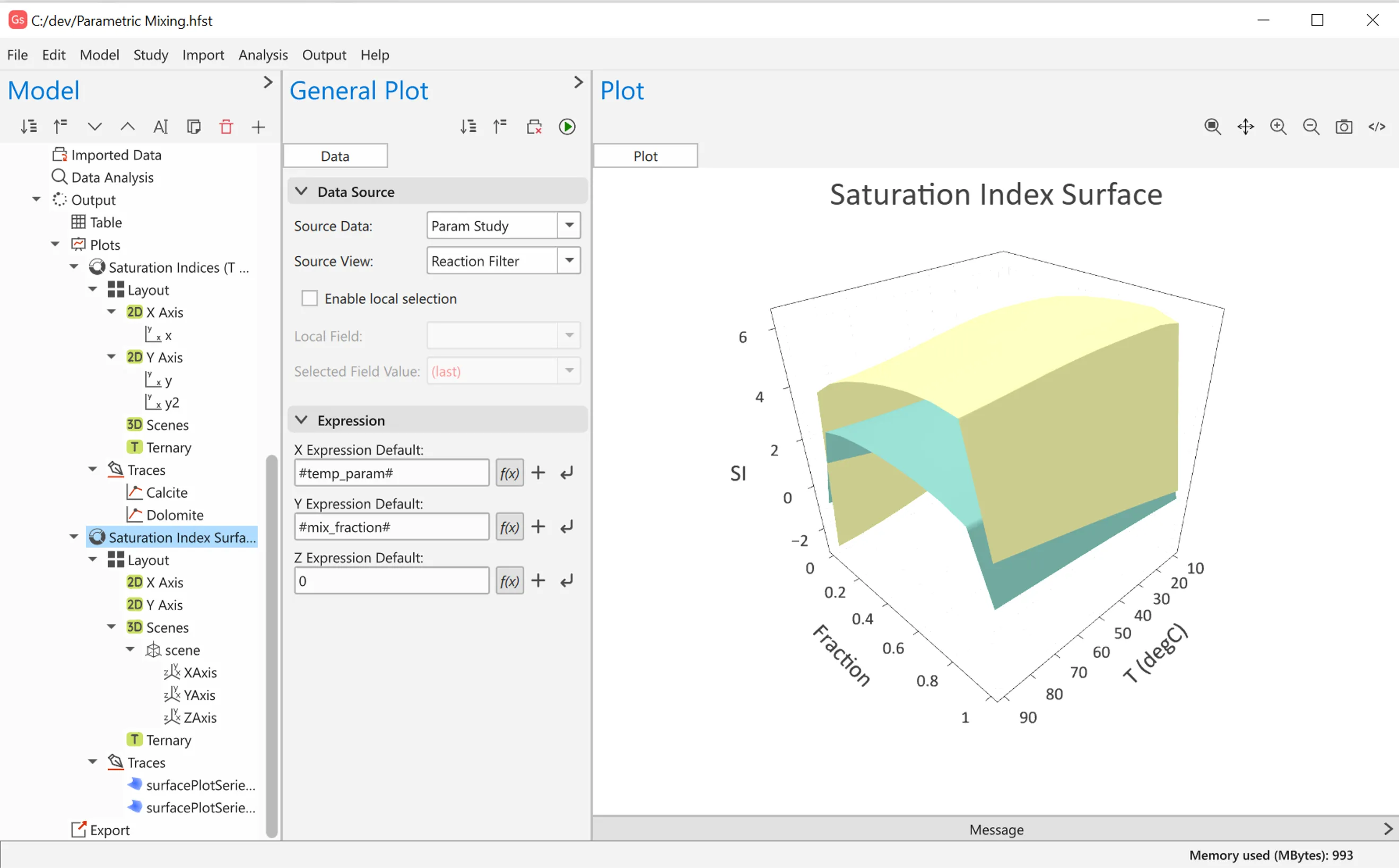Open the Source Data dropdown
Image resolution: width=1399 pixels, height=868 pixels.
[569, 225]
